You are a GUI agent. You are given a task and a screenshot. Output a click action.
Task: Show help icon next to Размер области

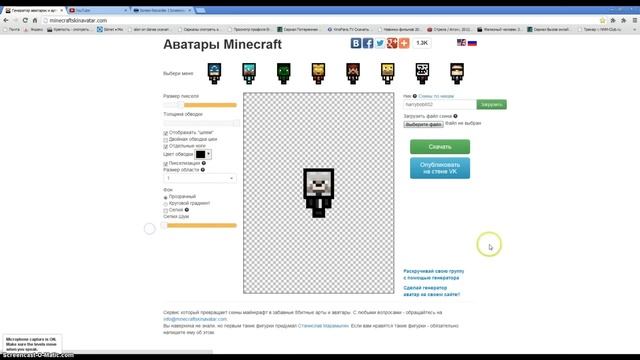(x=203, y=170)
